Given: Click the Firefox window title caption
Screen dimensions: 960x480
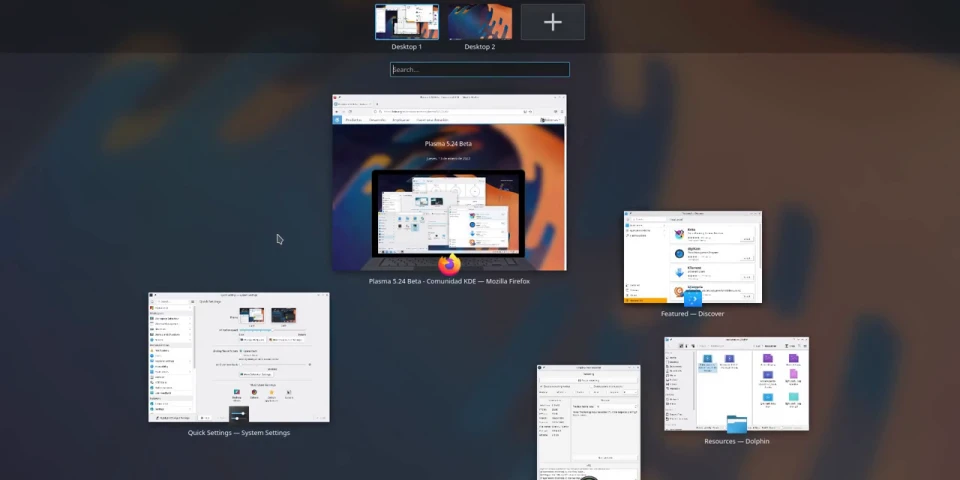Looking at the screenshot, I should (449, 282).
